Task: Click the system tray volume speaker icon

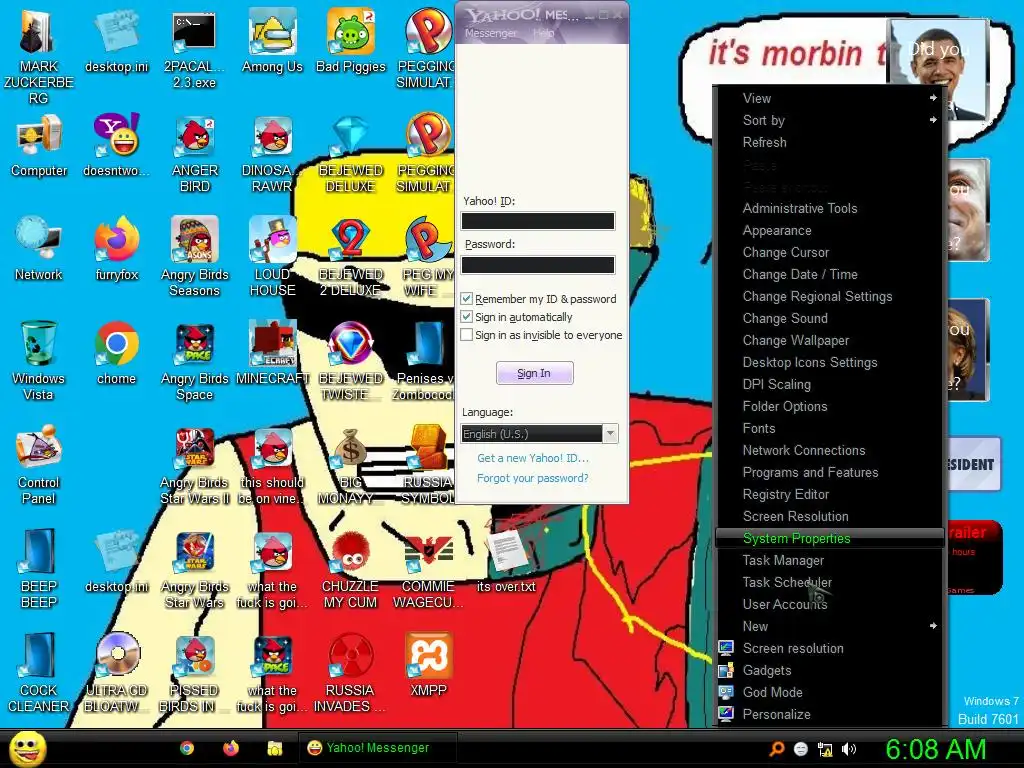Action: click(849, 749)
